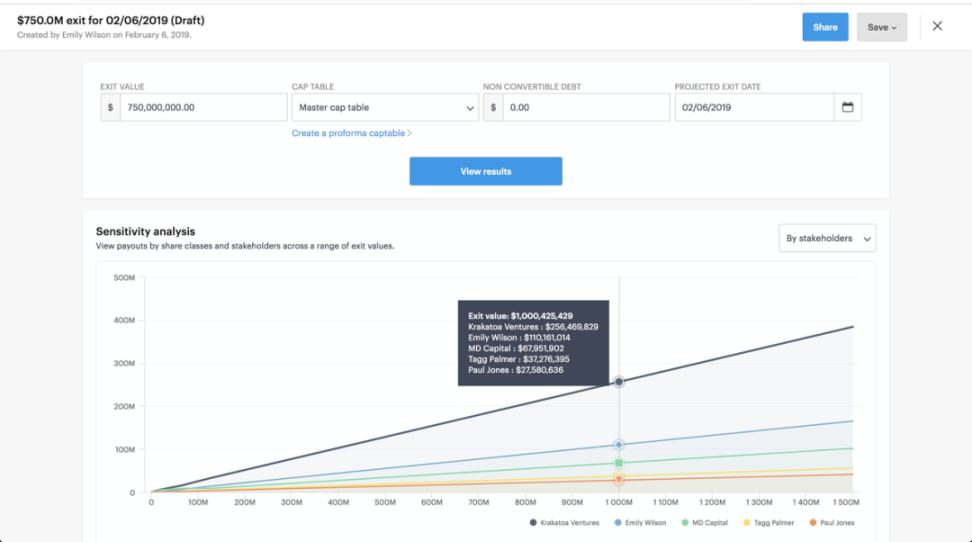Toggle MD Capital series in legend
This screenshot has height=542, width=972.
click(709, 523)
